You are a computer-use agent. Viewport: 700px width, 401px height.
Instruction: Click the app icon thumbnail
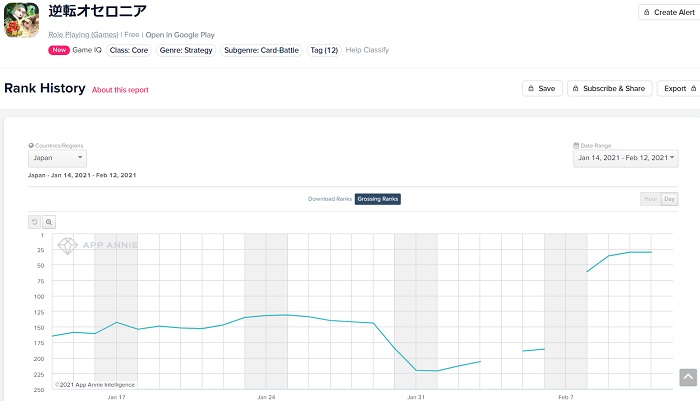(x=21, y=20)
